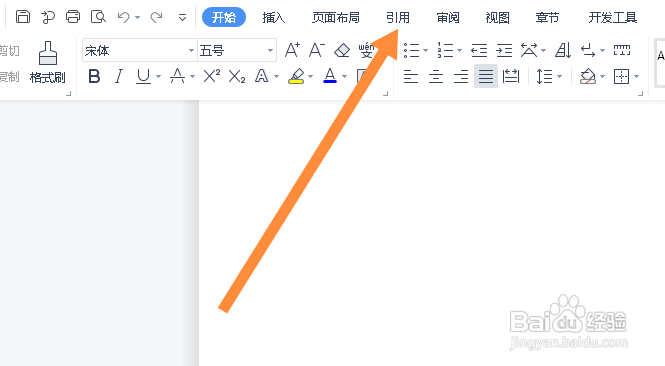Align text left
This screenshot has height=366, width=665.
point(411,77)
